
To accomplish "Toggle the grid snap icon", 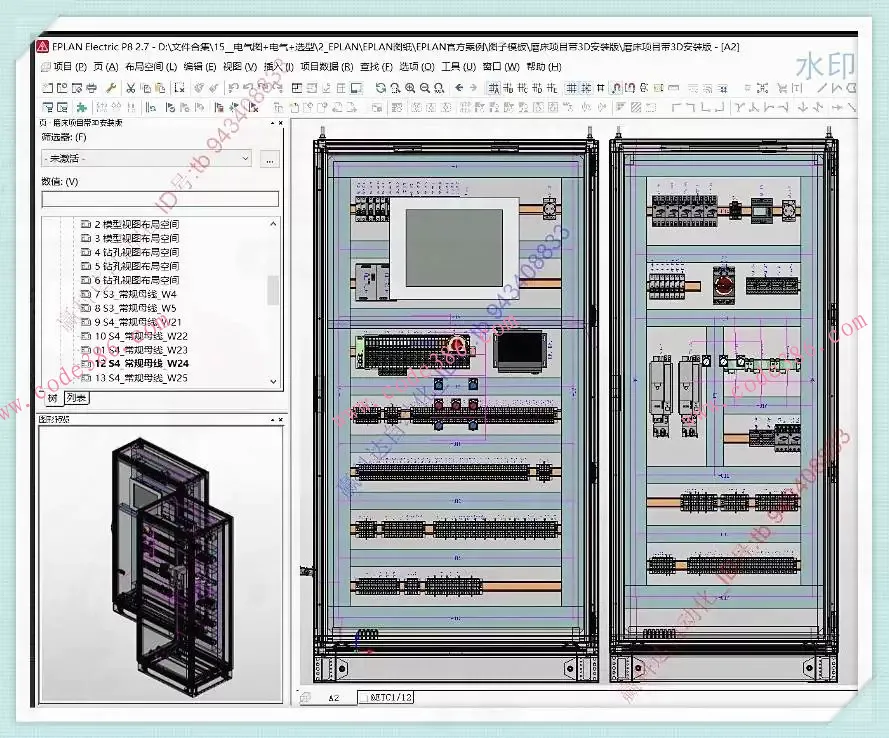I will (x=586, y=88).
